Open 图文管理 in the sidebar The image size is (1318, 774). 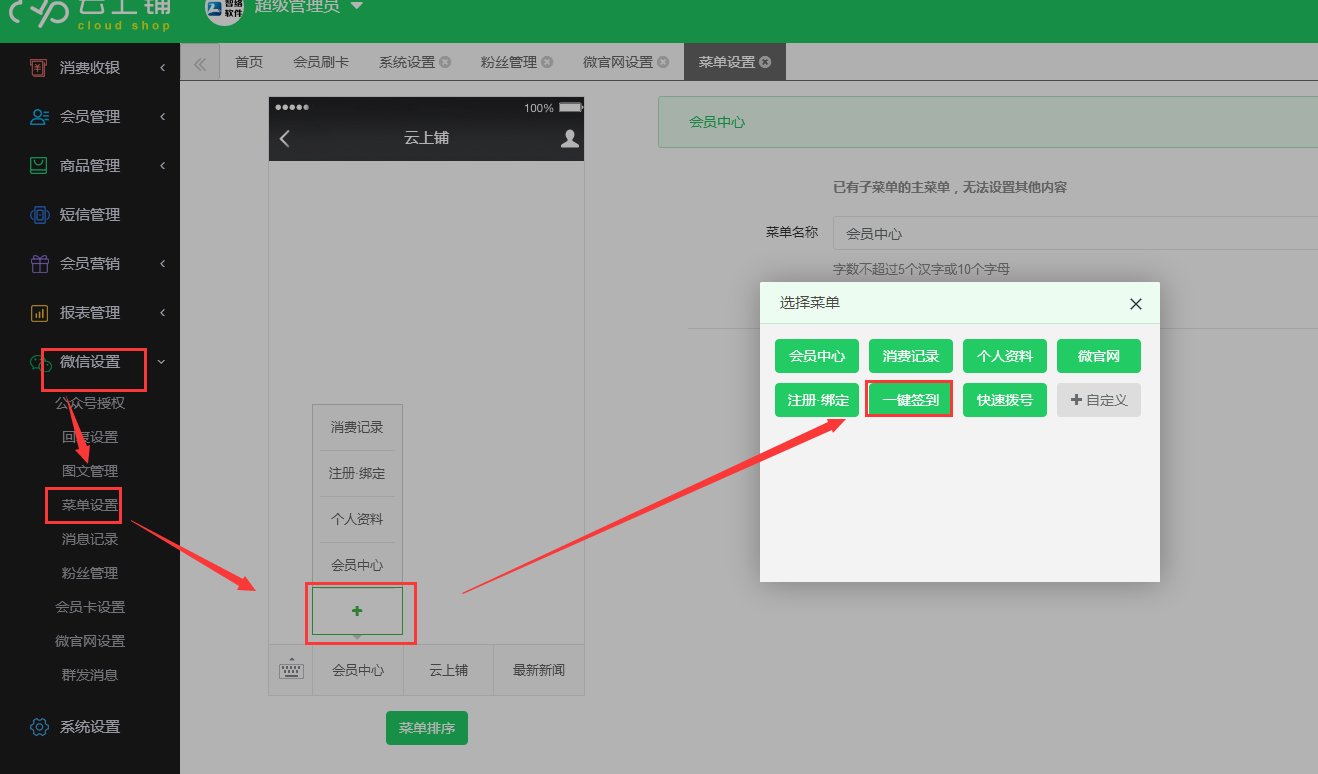(90, 471)
